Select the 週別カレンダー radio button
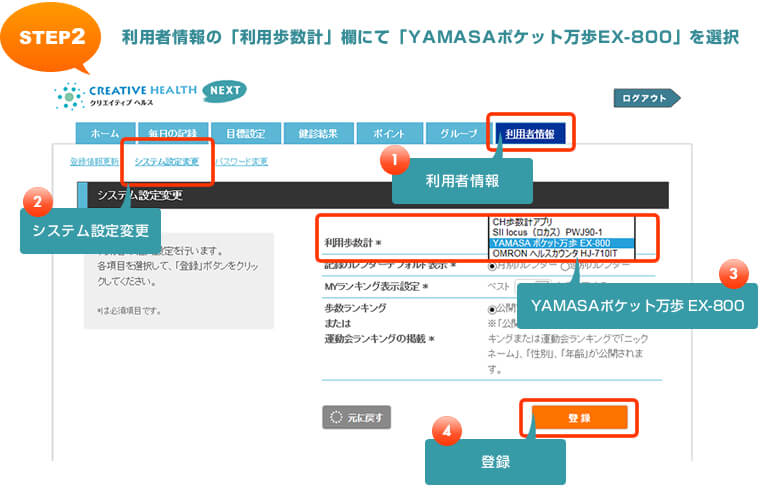760x488 pixels. click(x=565, y=266)
